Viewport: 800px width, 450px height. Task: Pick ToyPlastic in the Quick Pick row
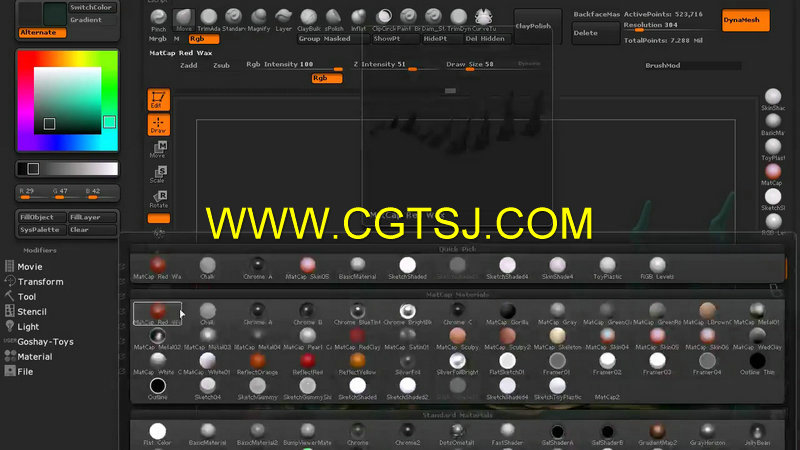[607, 268]
